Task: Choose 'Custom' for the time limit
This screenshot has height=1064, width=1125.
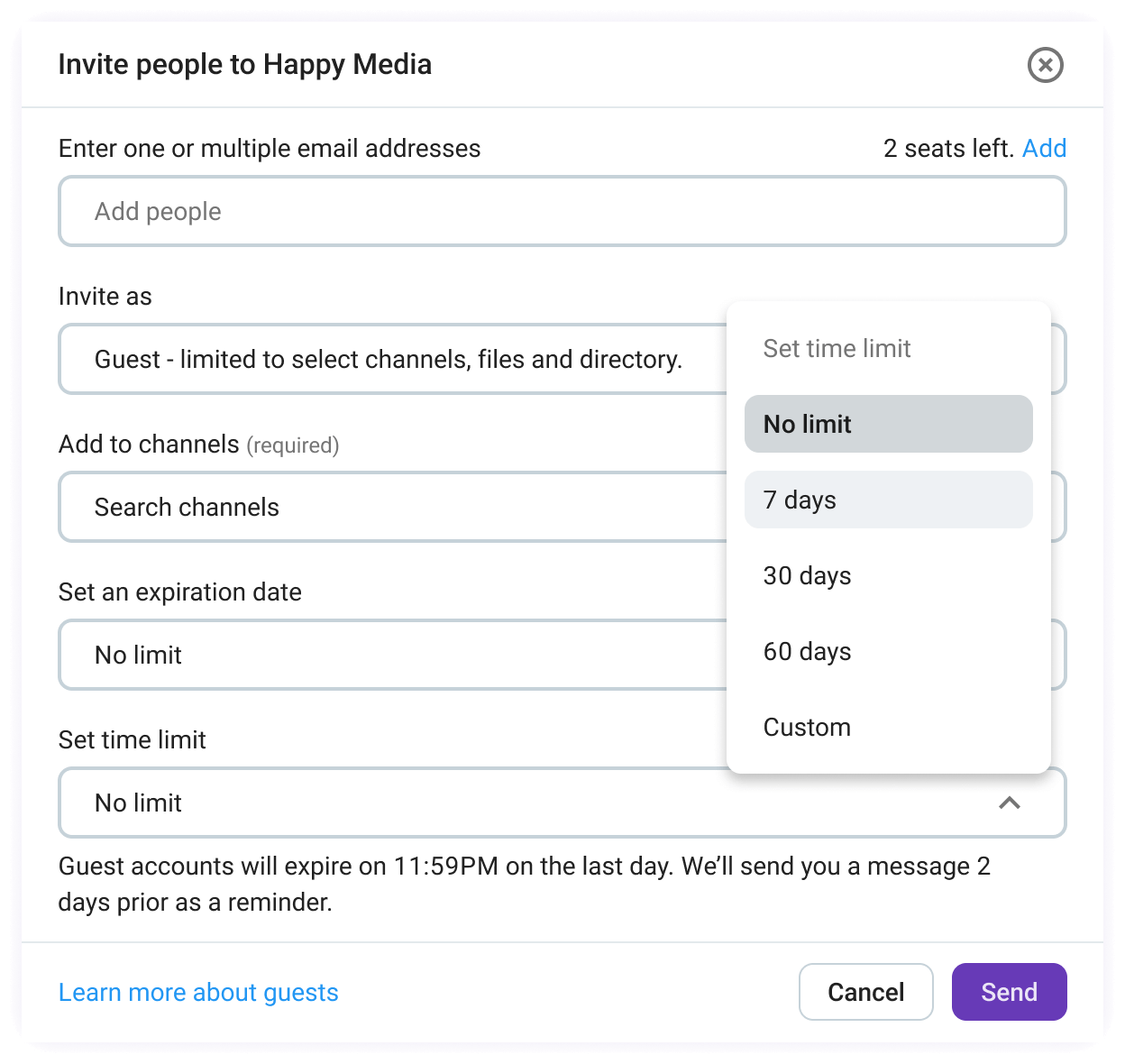Action: pyautogui.click(x=806, y=727)
